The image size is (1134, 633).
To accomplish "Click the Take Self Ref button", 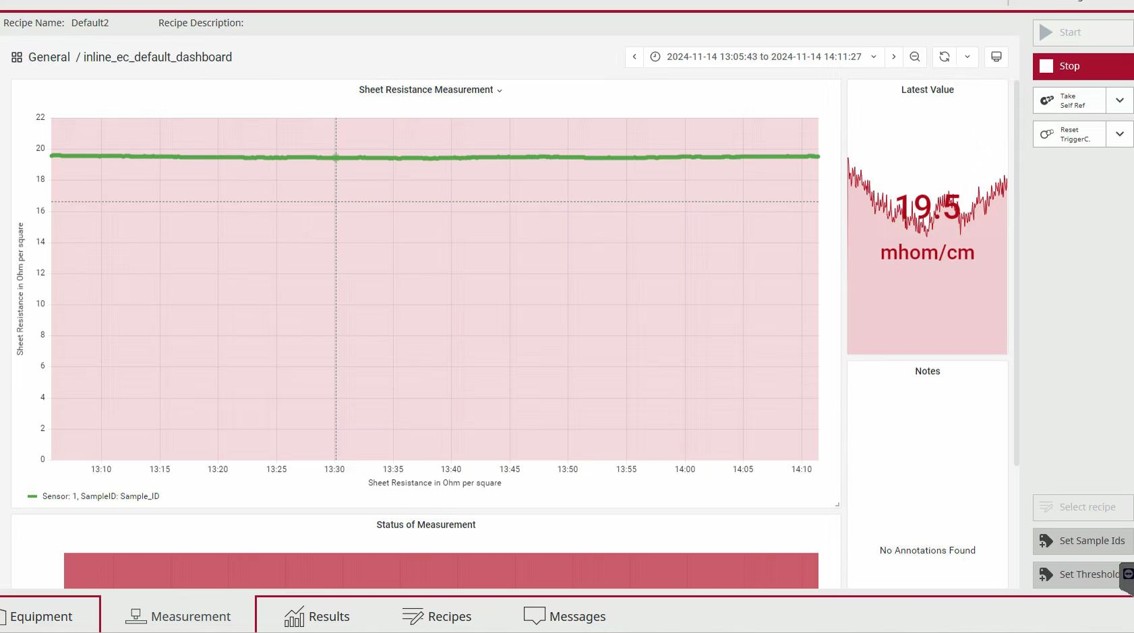I will coord(1069,100).
